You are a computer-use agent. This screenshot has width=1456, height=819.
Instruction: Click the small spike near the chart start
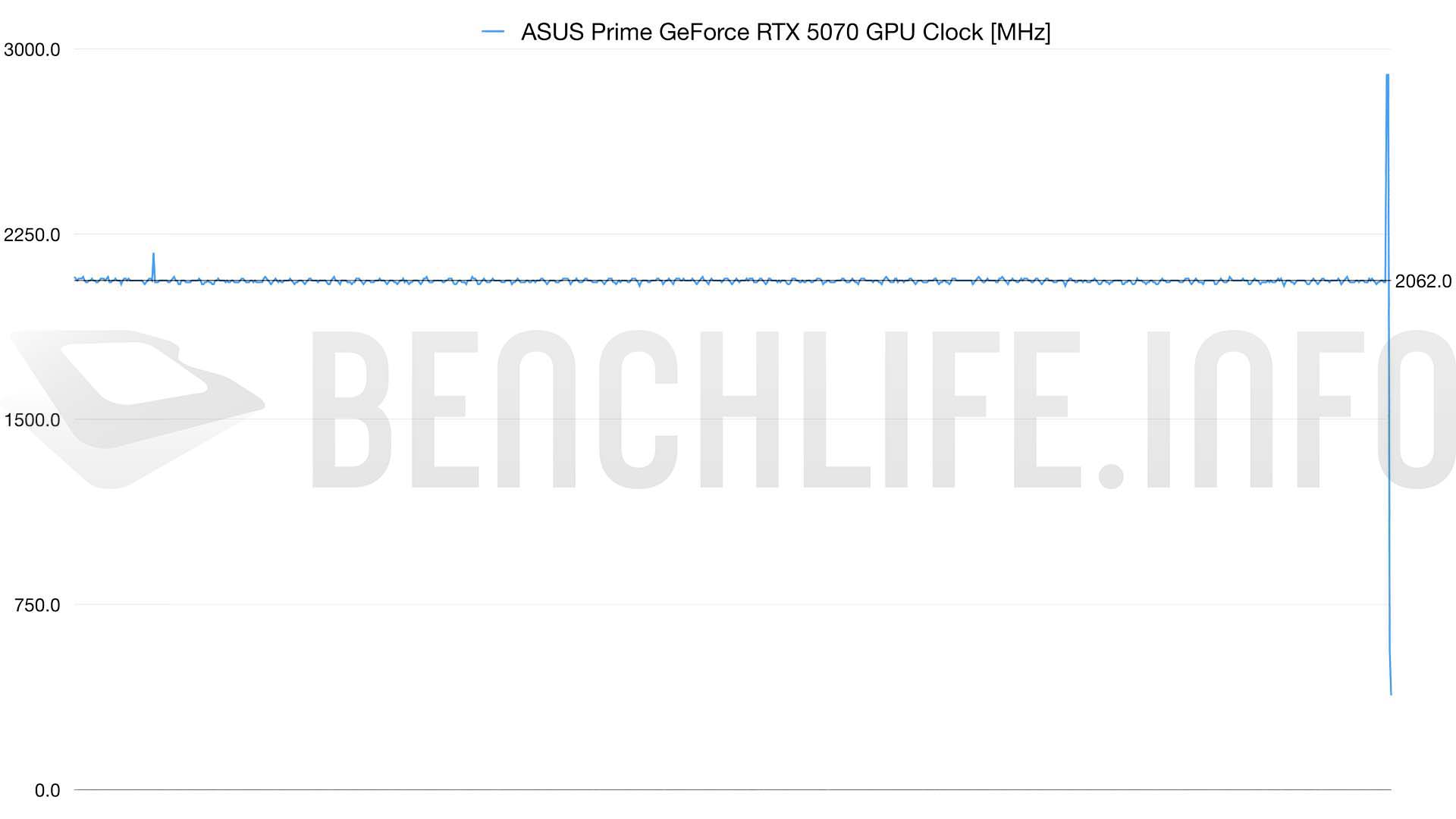153,255
